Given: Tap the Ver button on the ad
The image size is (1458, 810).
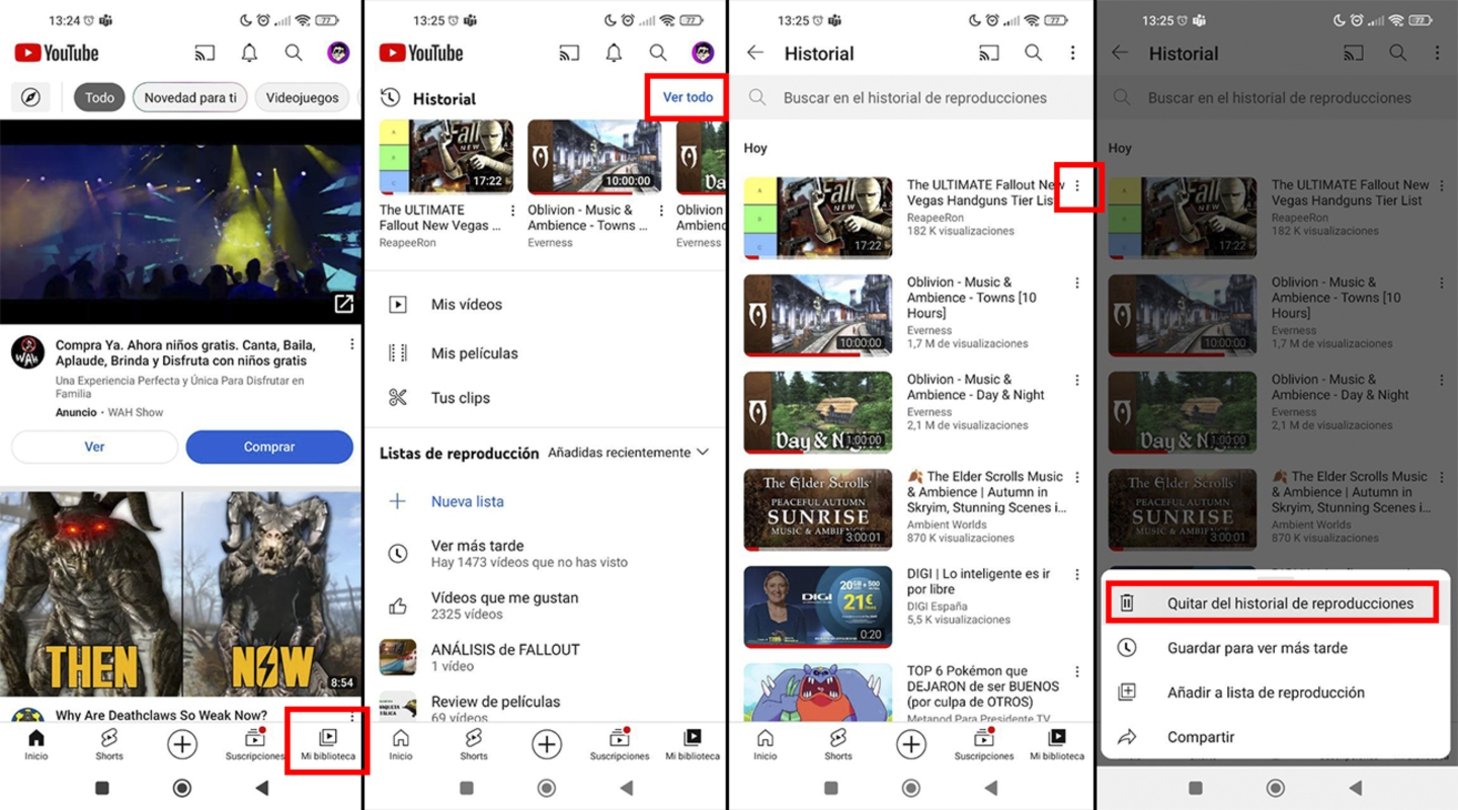Looking at the screenshot, I should [x=94, y=447].
